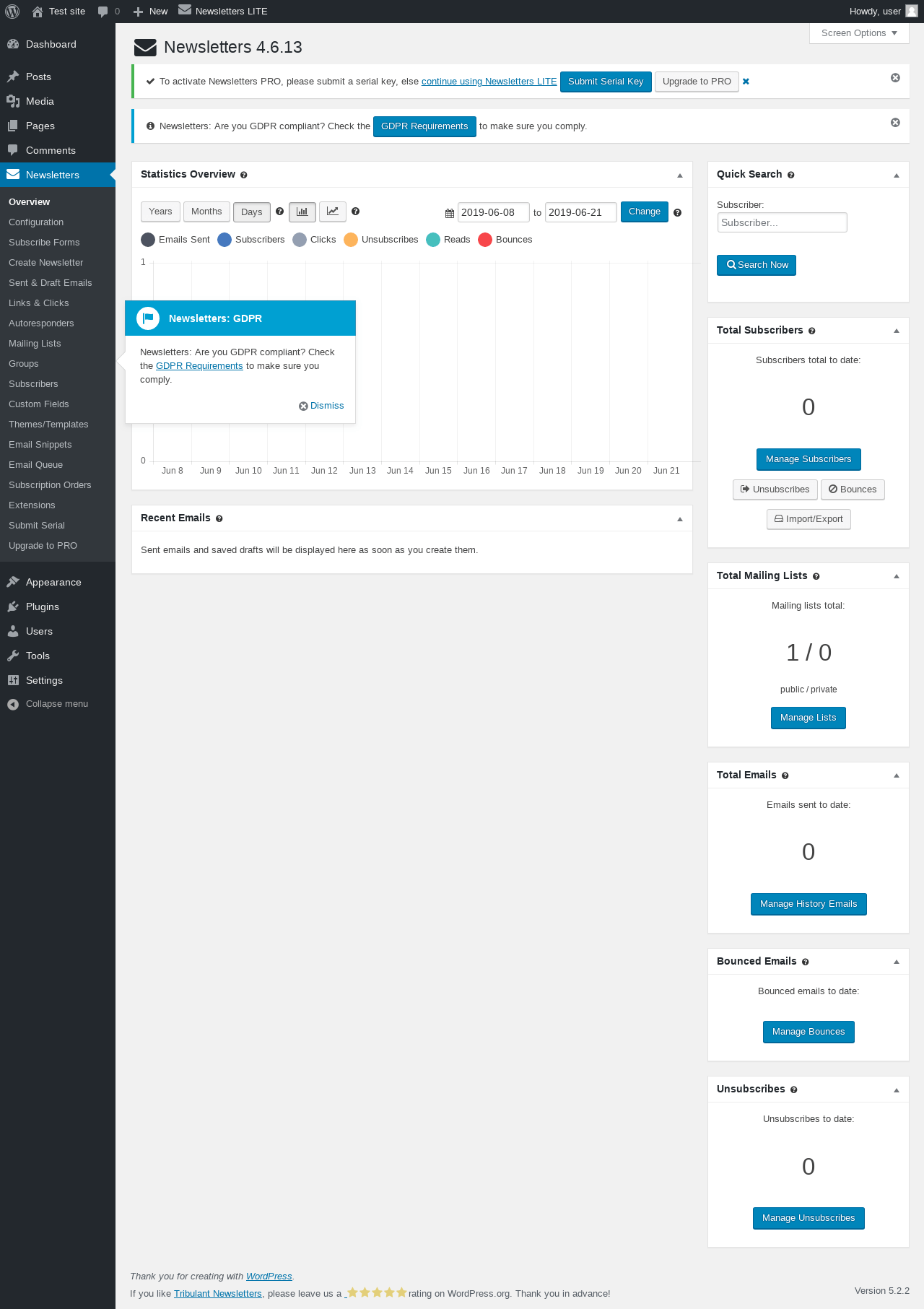Viewport: 924px width, 1309px height.
Task: Collapse the Total Subscribers panel
Action: click(x=897, y=331)
